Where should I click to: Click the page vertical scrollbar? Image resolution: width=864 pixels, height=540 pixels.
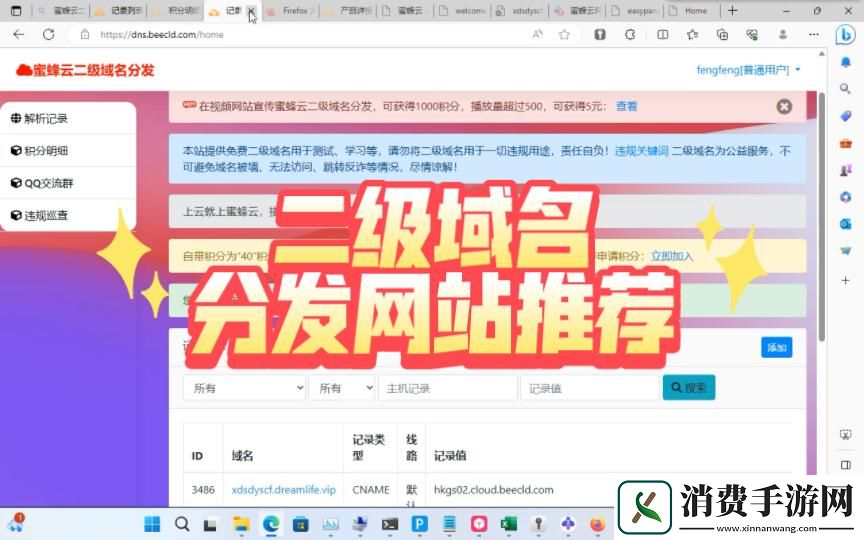click(x=822, y=218)
